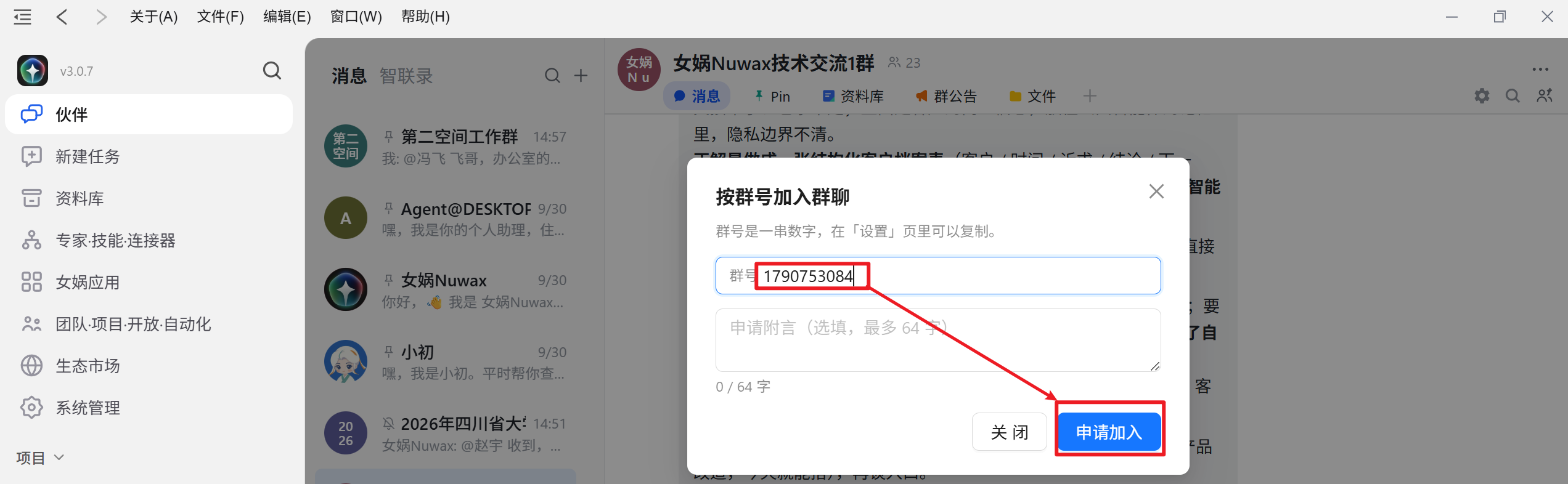Add a new tab with plus after 文件
1568x484 pixels.
[1090, 96]
